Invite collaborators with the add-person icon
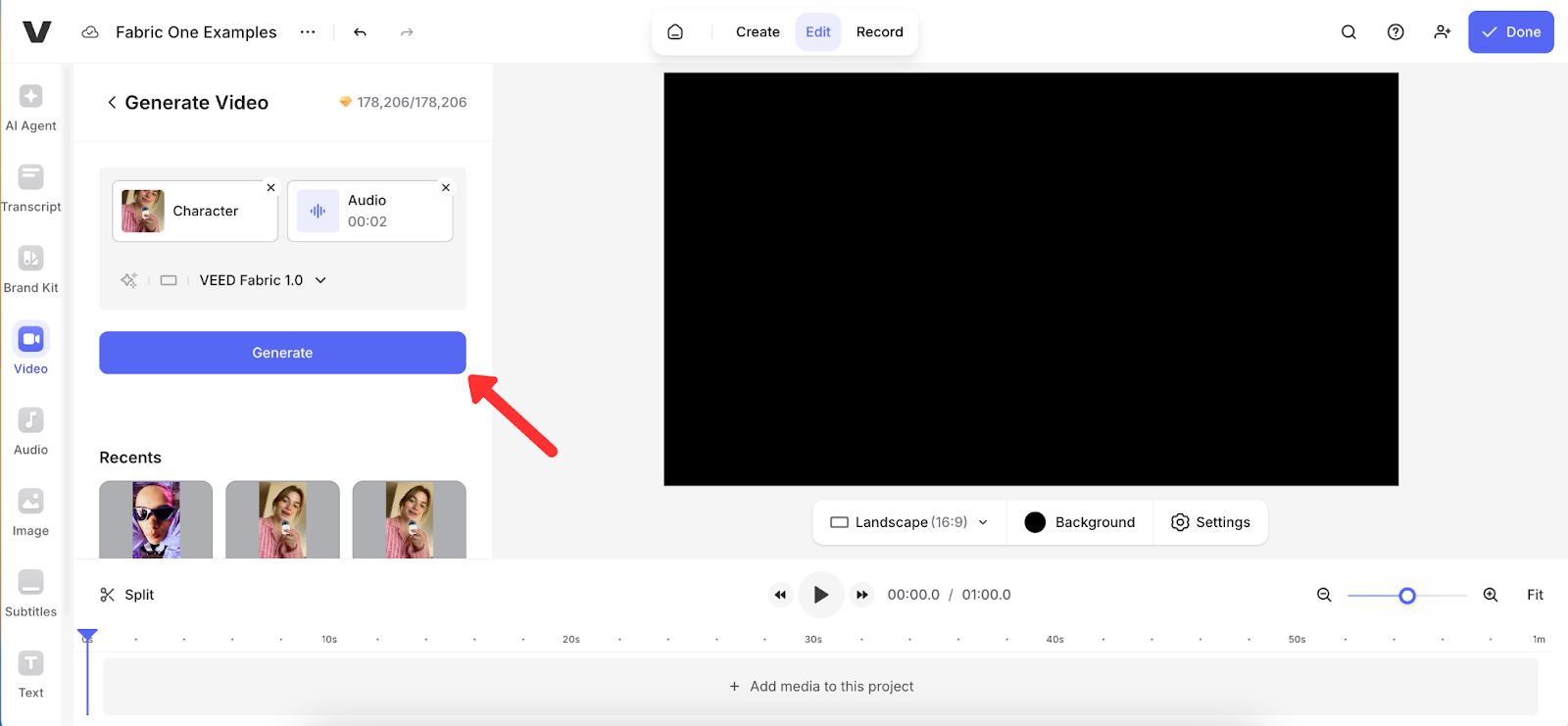 pos(1442,32)
